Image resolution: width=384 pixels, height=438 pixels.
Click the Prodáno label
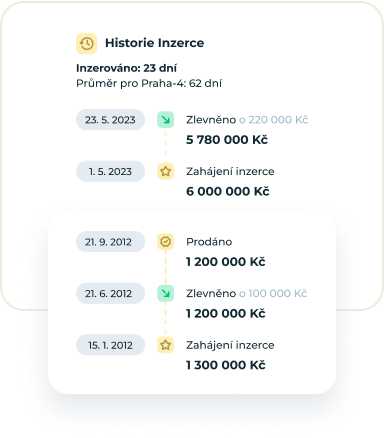(209, 242)
